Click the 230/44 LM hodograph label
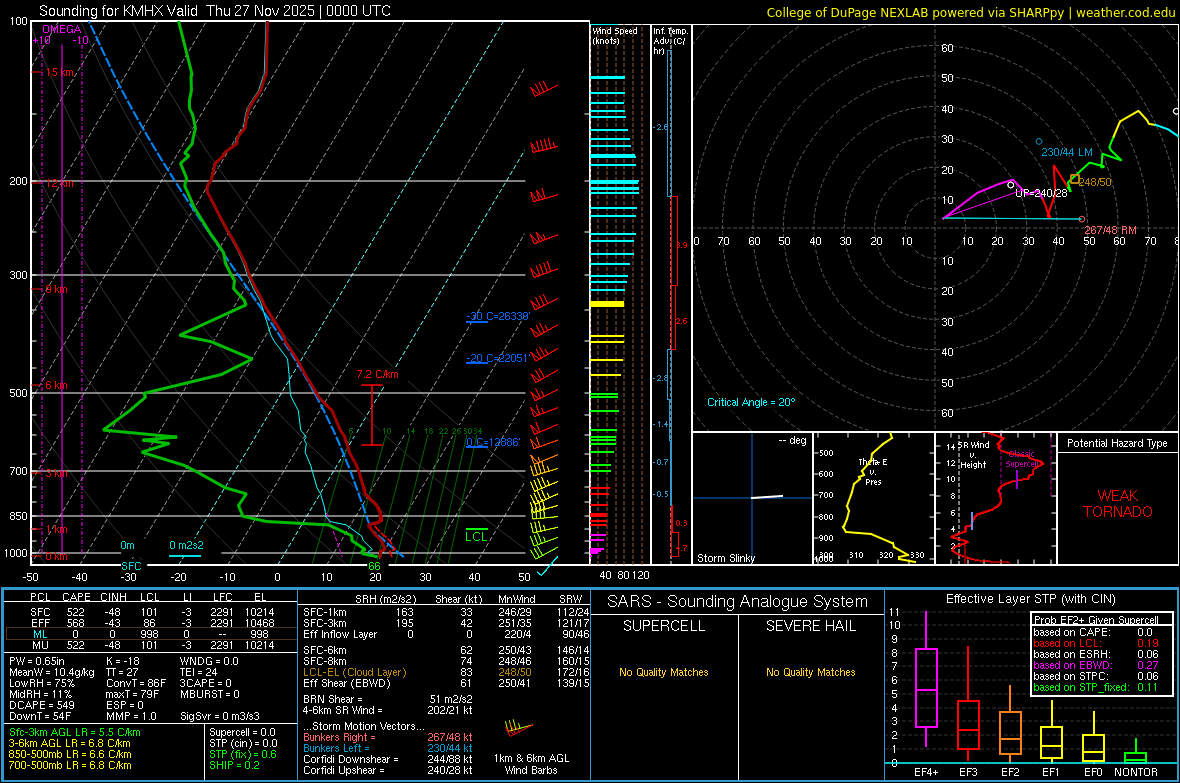This screenshot has width=1180, height=783. pos(1066,152)
